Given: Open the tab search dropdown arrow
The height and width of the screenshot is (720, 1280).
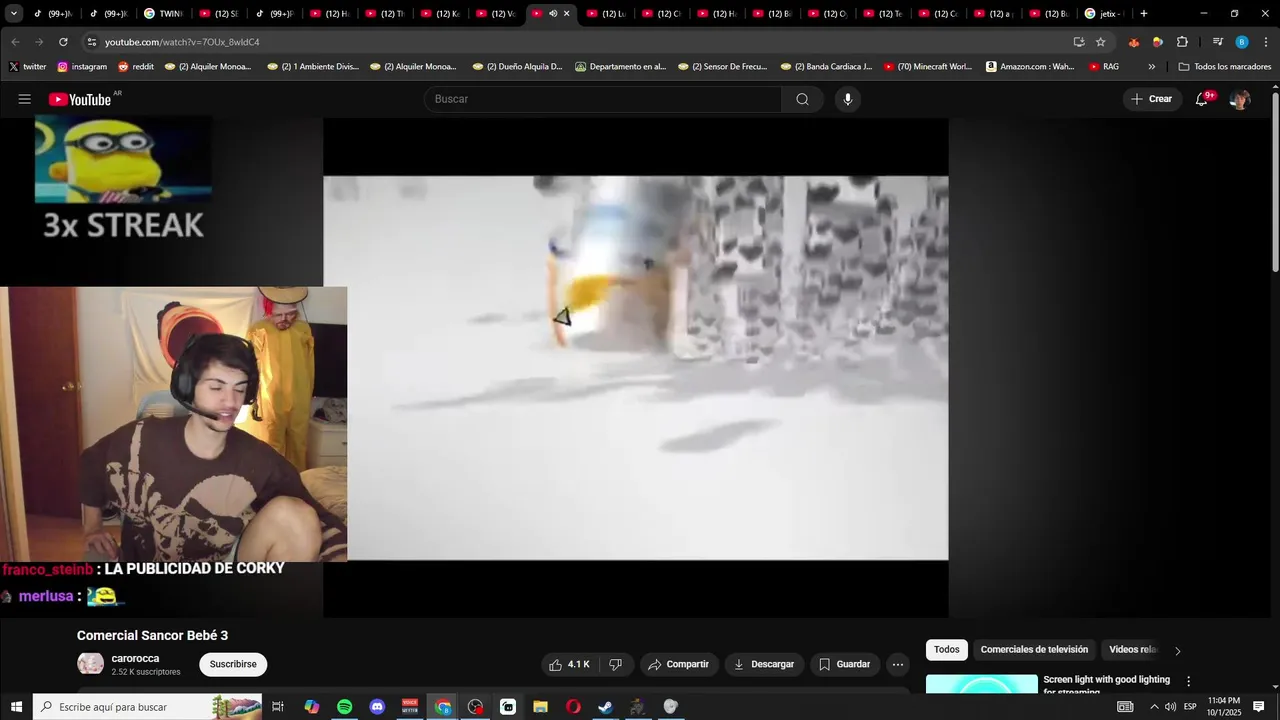Looking at the screenshot, I should (14, 14).
